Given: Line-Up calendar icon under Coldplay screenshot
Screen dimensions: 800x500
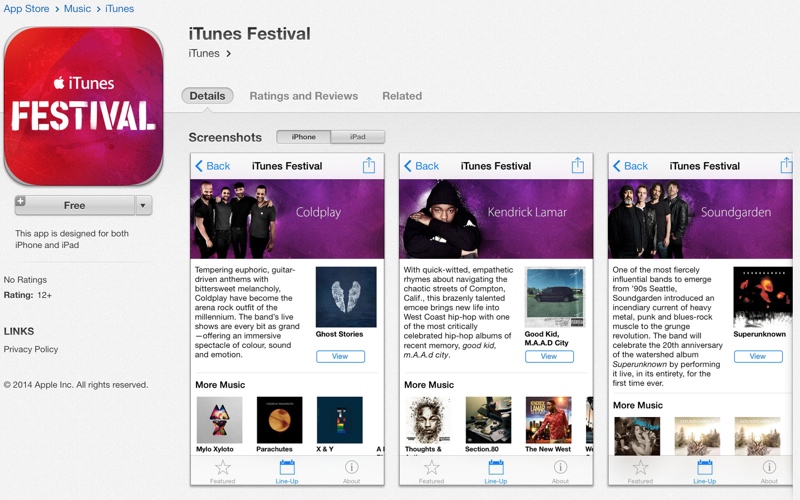Looking at the screenshot, I should pos(287,467).
